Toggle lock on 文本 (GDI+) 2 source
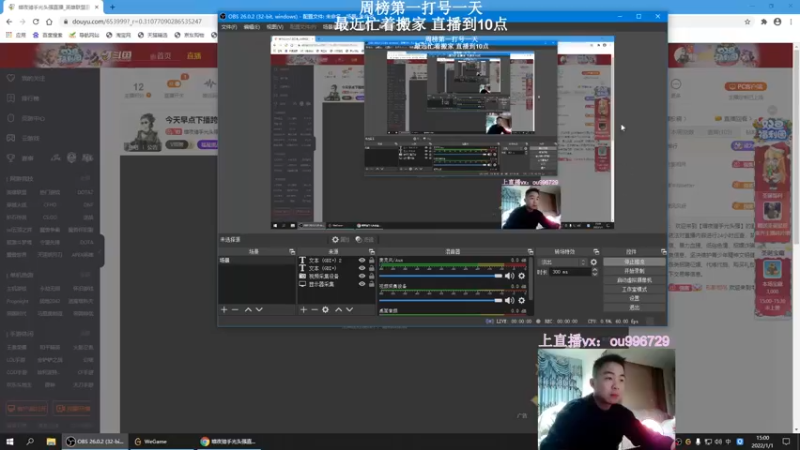Image resolution: width=800 pixels, height=450 pixels. (x=371, y=260)
